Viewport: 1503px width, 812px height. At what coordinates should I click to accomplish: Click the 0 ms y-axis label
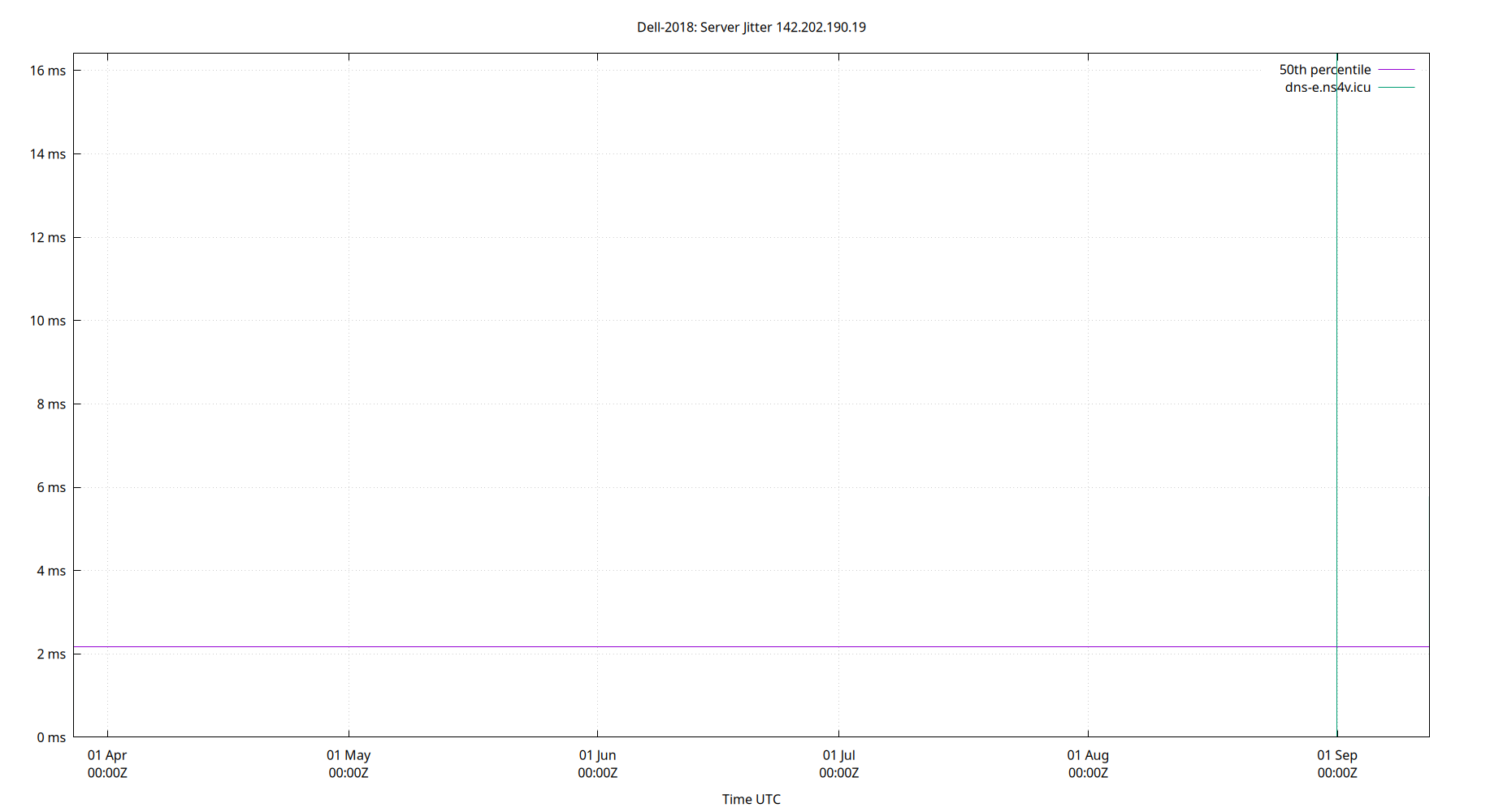pyautogui.click(x=50, y=737)
